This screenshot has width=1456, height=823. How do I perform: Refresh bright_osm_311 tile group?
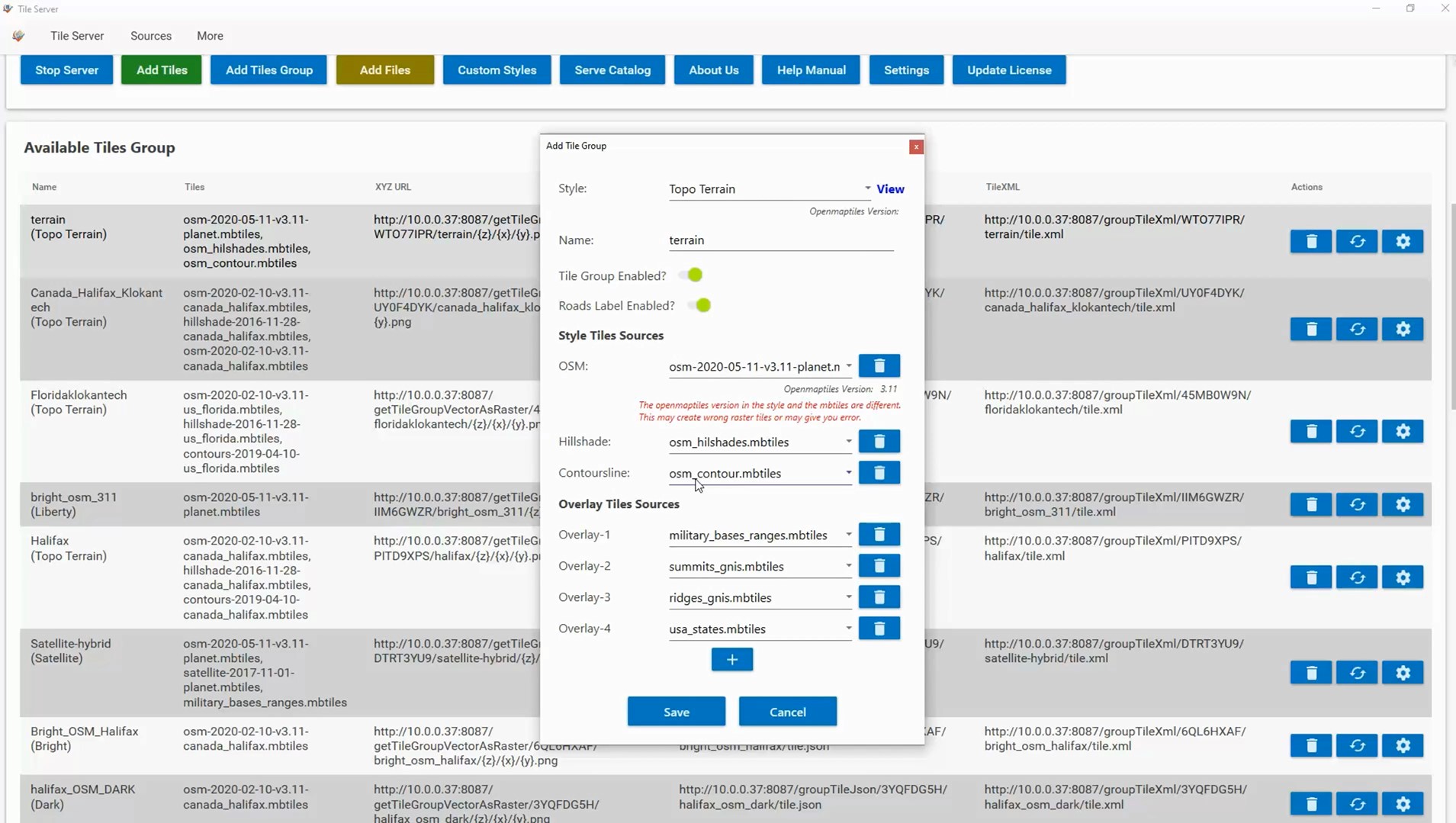[1357, 505]
